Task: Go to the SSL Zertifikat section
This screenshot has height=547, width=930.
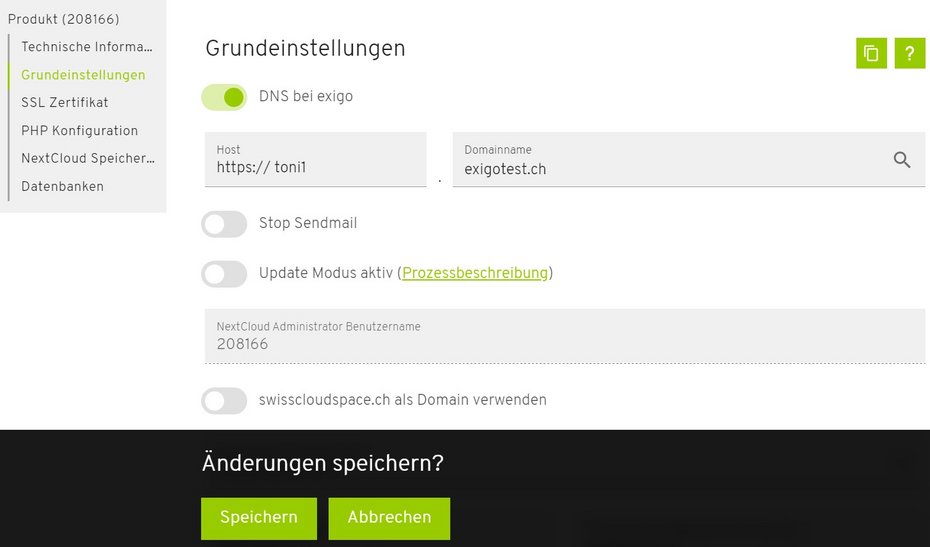Action: click(x=65, y=103)
